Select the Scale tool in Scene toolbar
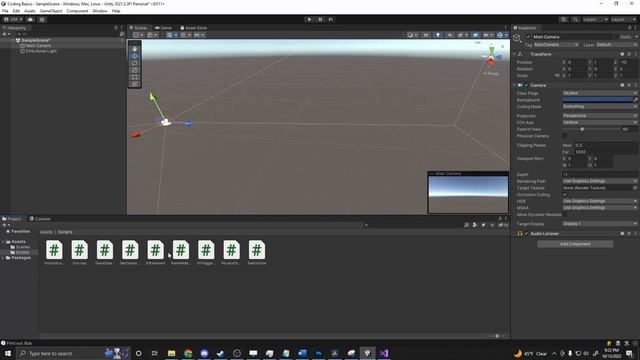 (134, 70)
